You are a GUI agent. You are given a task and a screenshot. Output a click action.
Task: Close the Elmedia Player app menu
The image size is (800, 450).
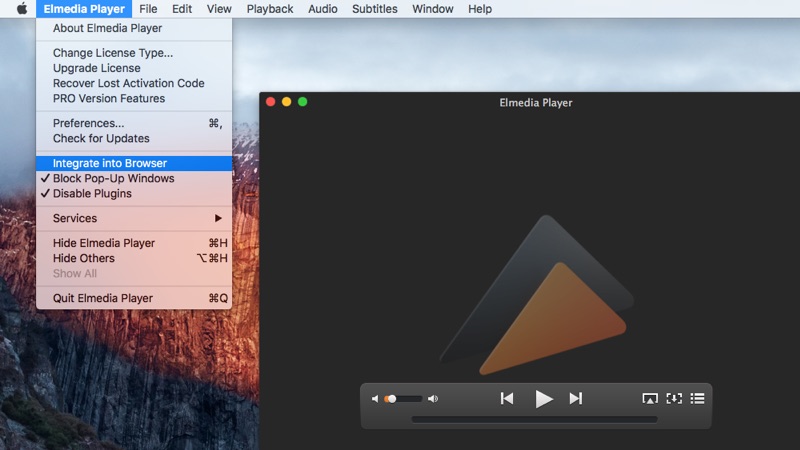coord(84,9)
